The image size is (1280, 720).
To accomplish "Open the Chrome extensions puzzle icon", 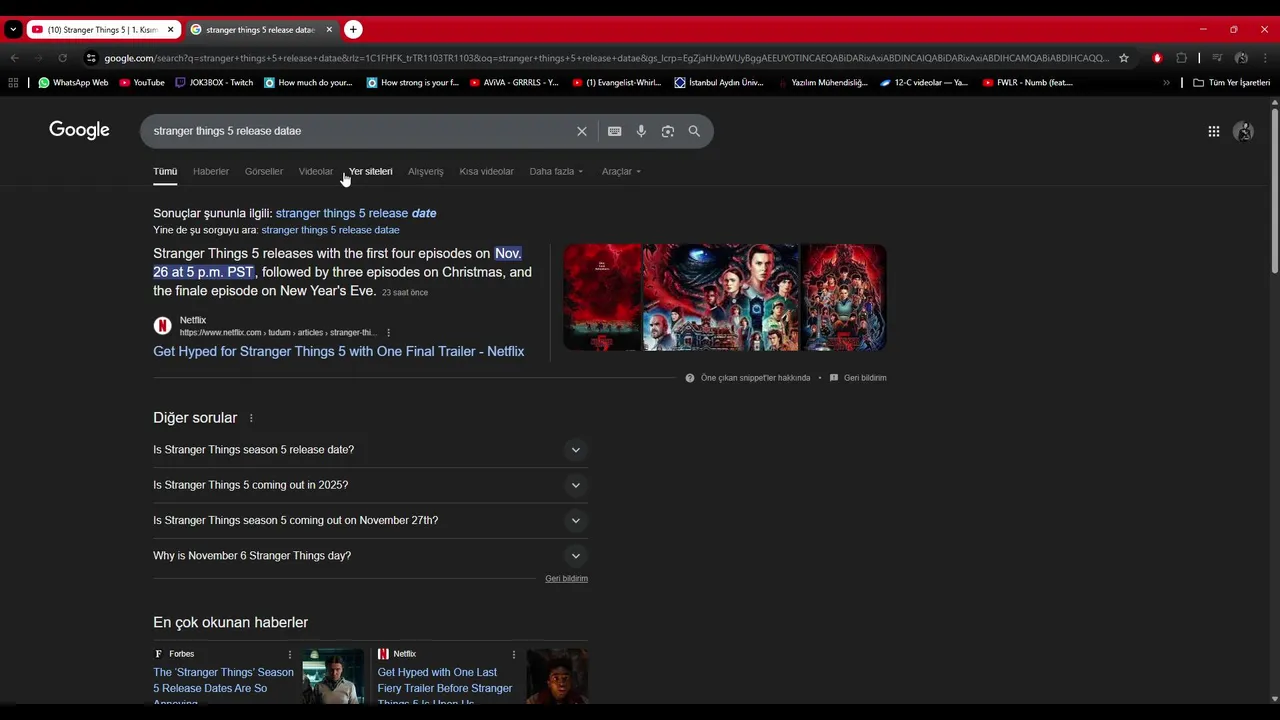I will click(1181, 58).
